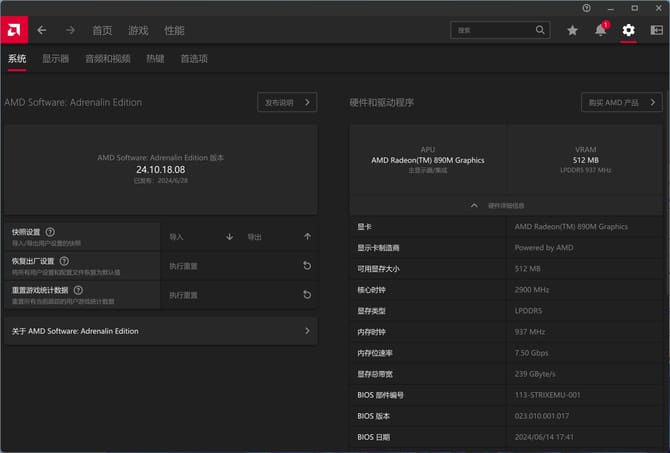Switch to the 显示器 tab
The image size is (670, 453).
(55, 59)
